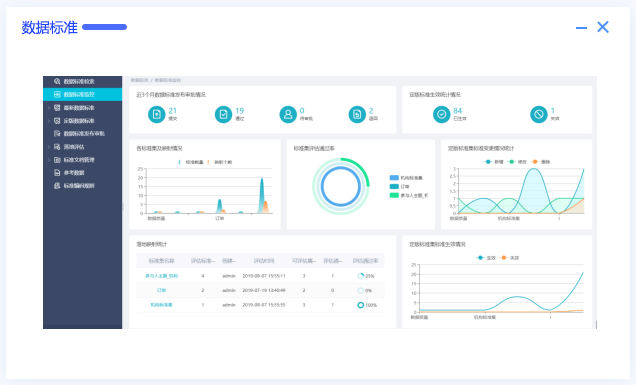Open the 机构标准集 link in table's last row

(161, 305)
